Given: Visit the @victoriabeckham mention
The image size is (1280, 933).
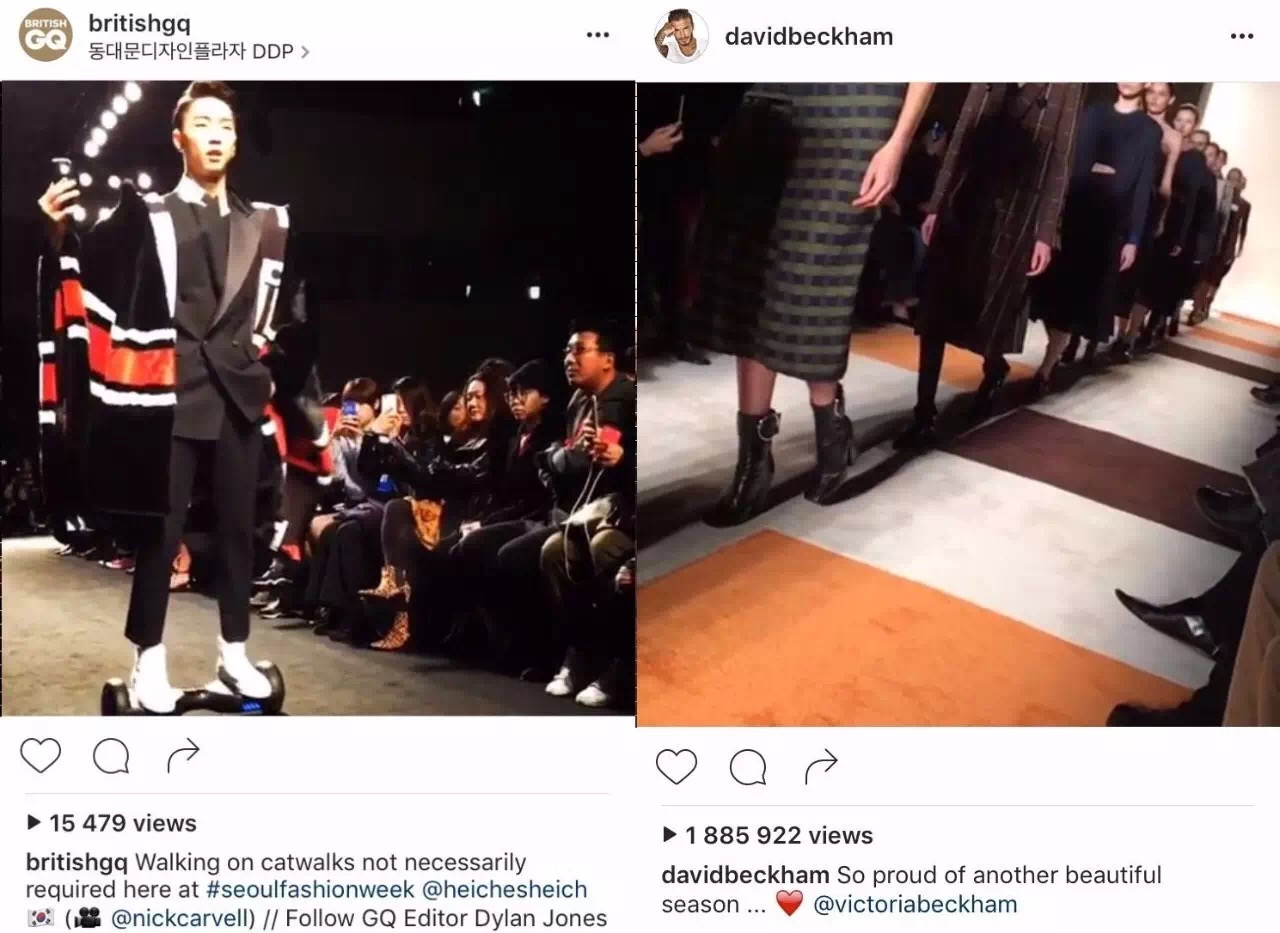Looking at the screenshot, I should (x=915, y=905).
